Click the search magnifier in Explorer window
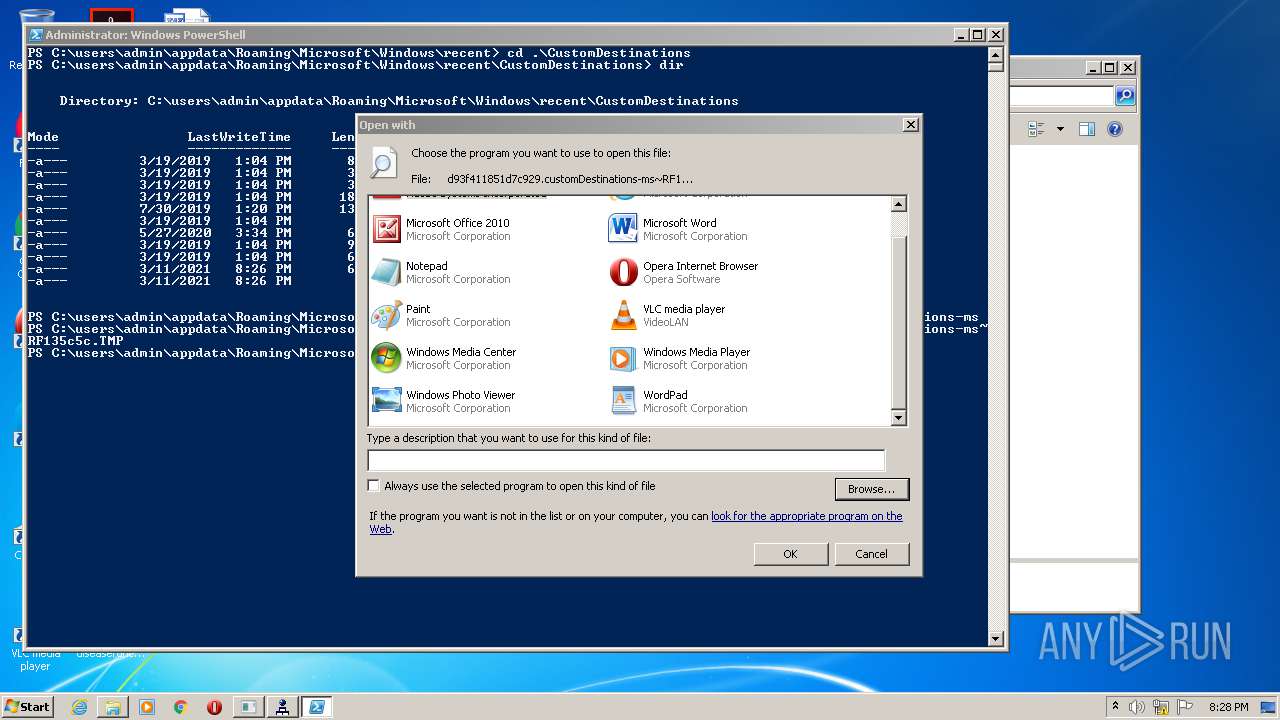This screenshot has width=1280, height=720. tap(1125, 96)
